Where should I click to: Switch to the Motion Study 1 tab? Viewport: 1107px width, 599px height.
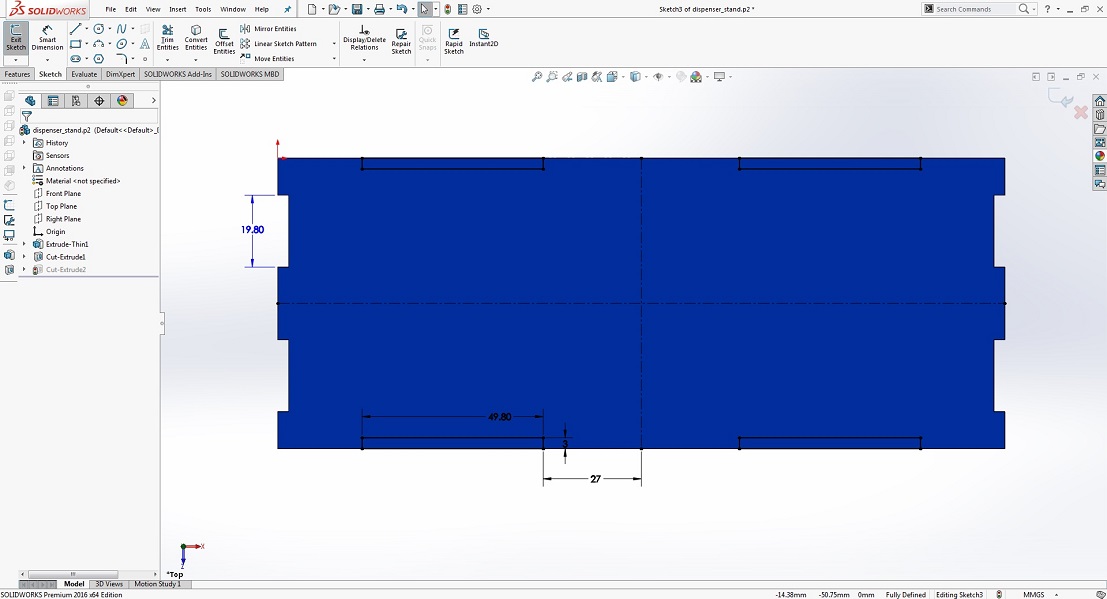pyautogui.click(x=157, y=584)
